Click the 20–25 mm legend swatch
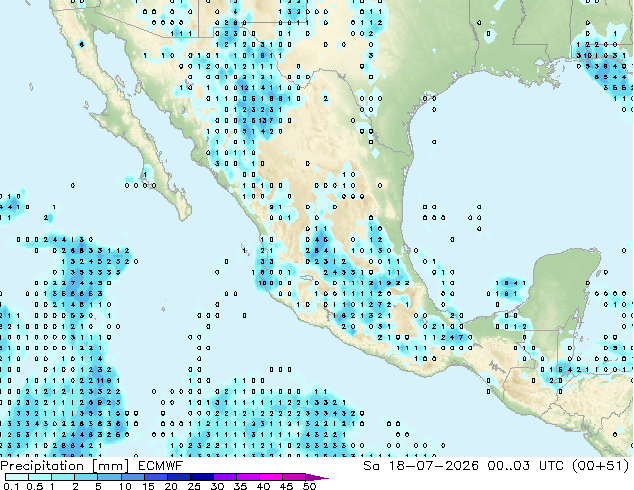634x490 pixels. coord(179,477)
